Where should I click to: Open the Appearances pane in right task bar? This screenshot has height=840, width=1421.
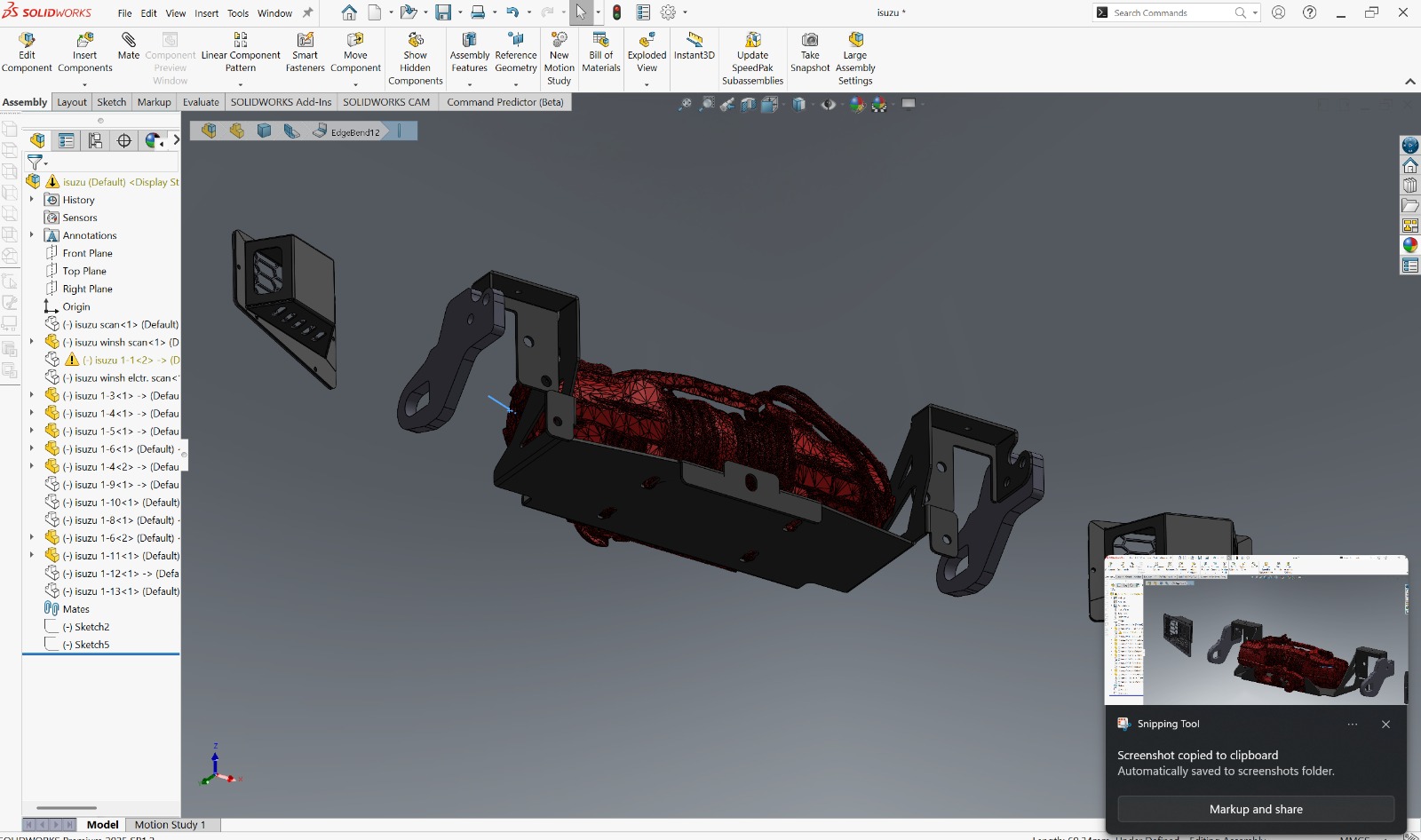point(1410,245)
